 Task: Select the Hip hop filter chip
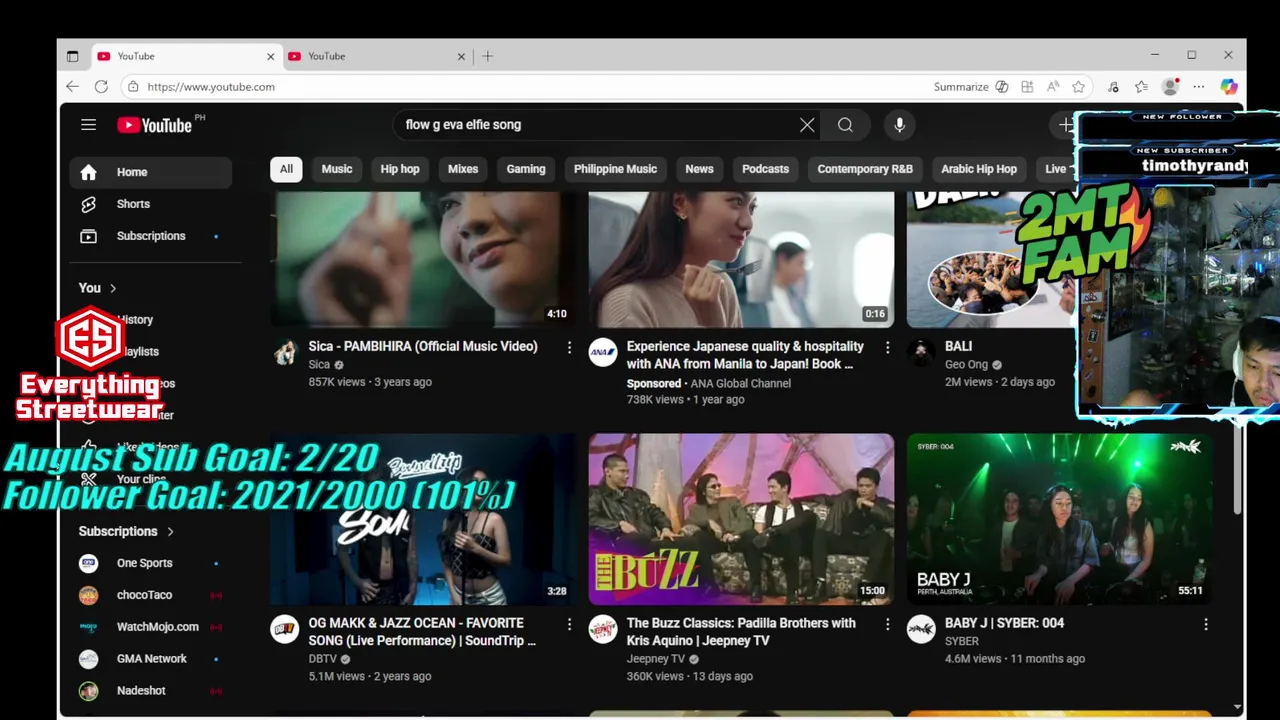click(x=400, y=169)
